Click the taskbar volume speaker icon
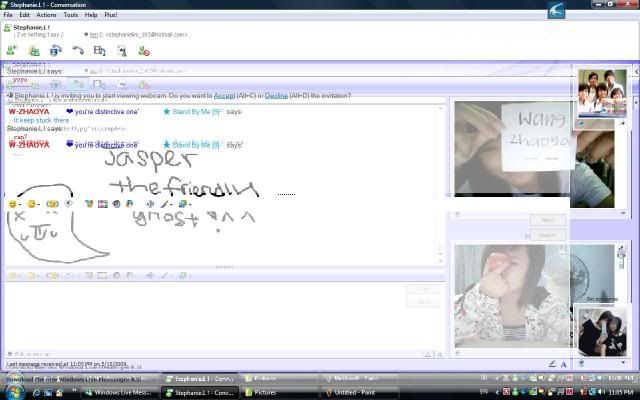Screen dimensions: 640x400 (601, 392)
